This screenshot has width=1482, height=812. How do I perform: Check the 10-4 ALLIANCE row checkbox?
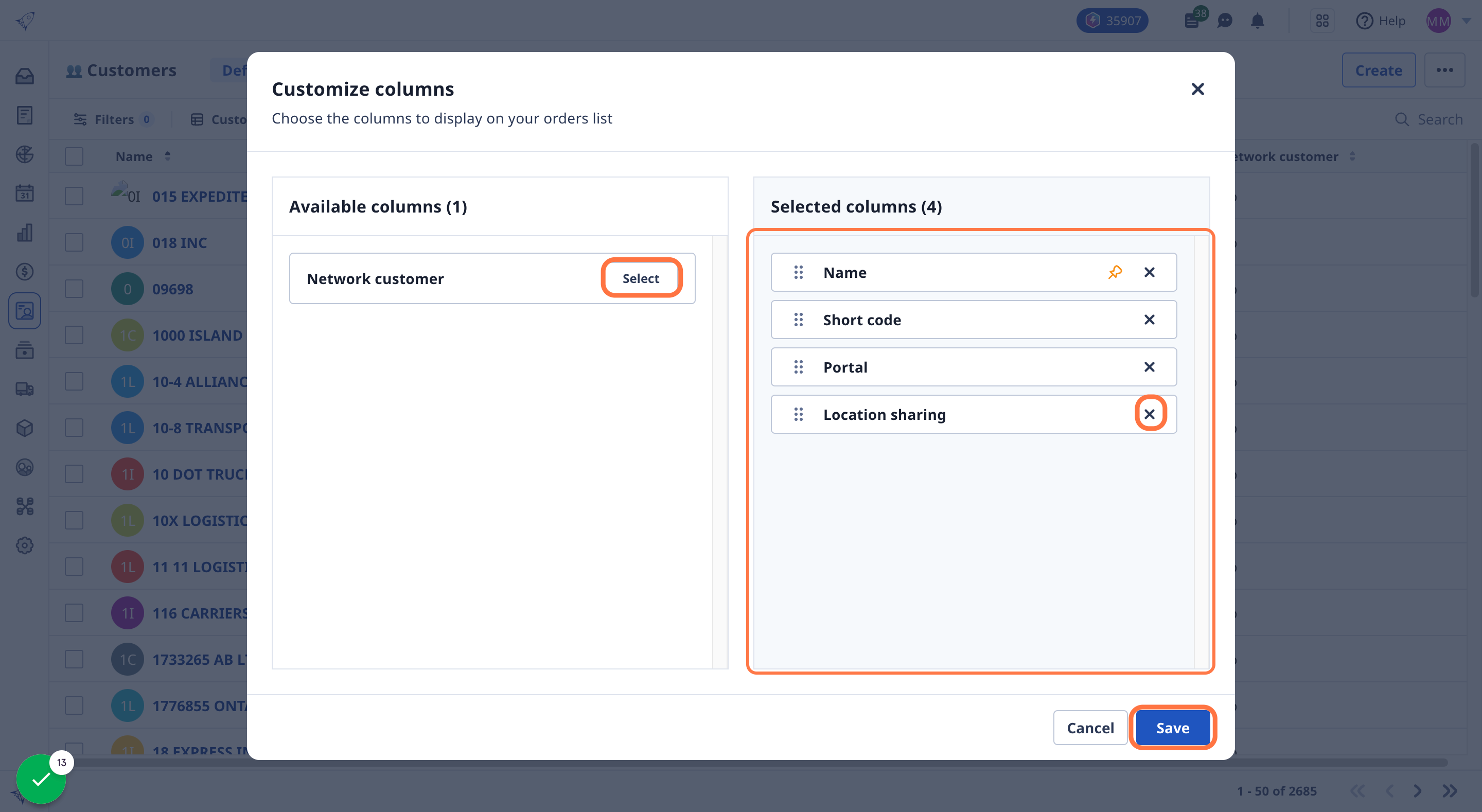74,381
